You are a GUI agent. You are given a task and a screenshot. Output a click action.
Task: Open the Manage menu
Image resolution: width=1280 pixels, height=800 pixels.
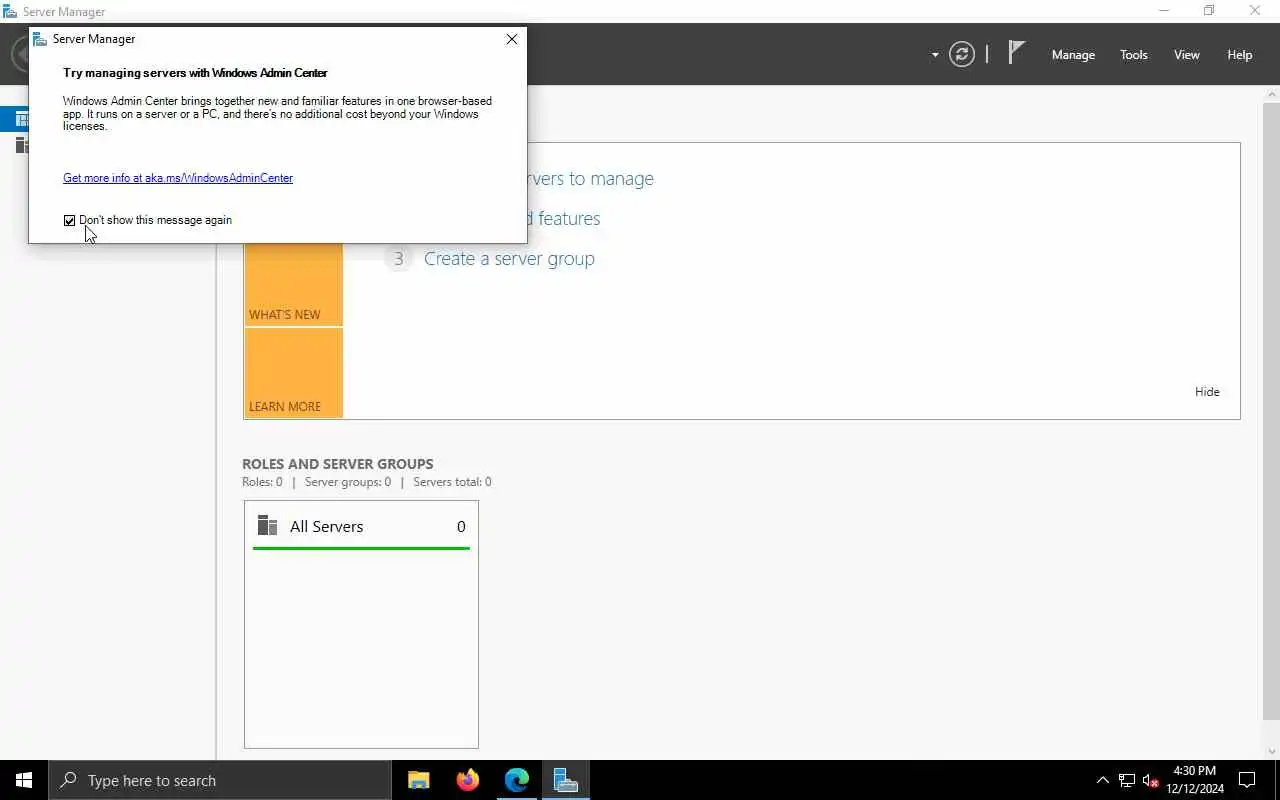coord(1073,55)
